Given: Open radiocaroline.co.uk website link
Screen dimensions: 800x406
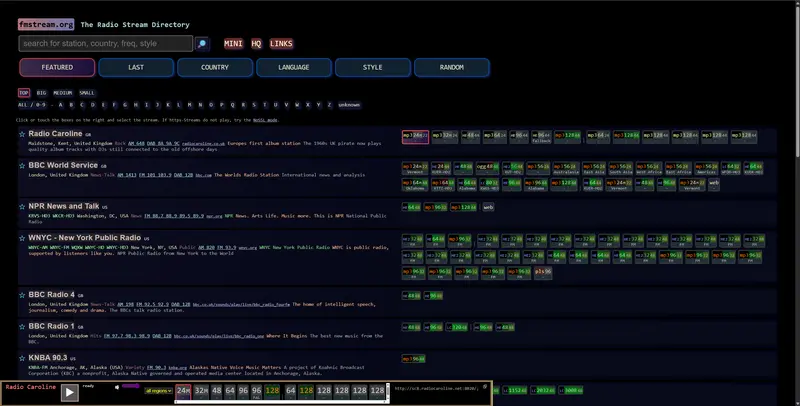Looking at the screenshot, I should [203, 144].
